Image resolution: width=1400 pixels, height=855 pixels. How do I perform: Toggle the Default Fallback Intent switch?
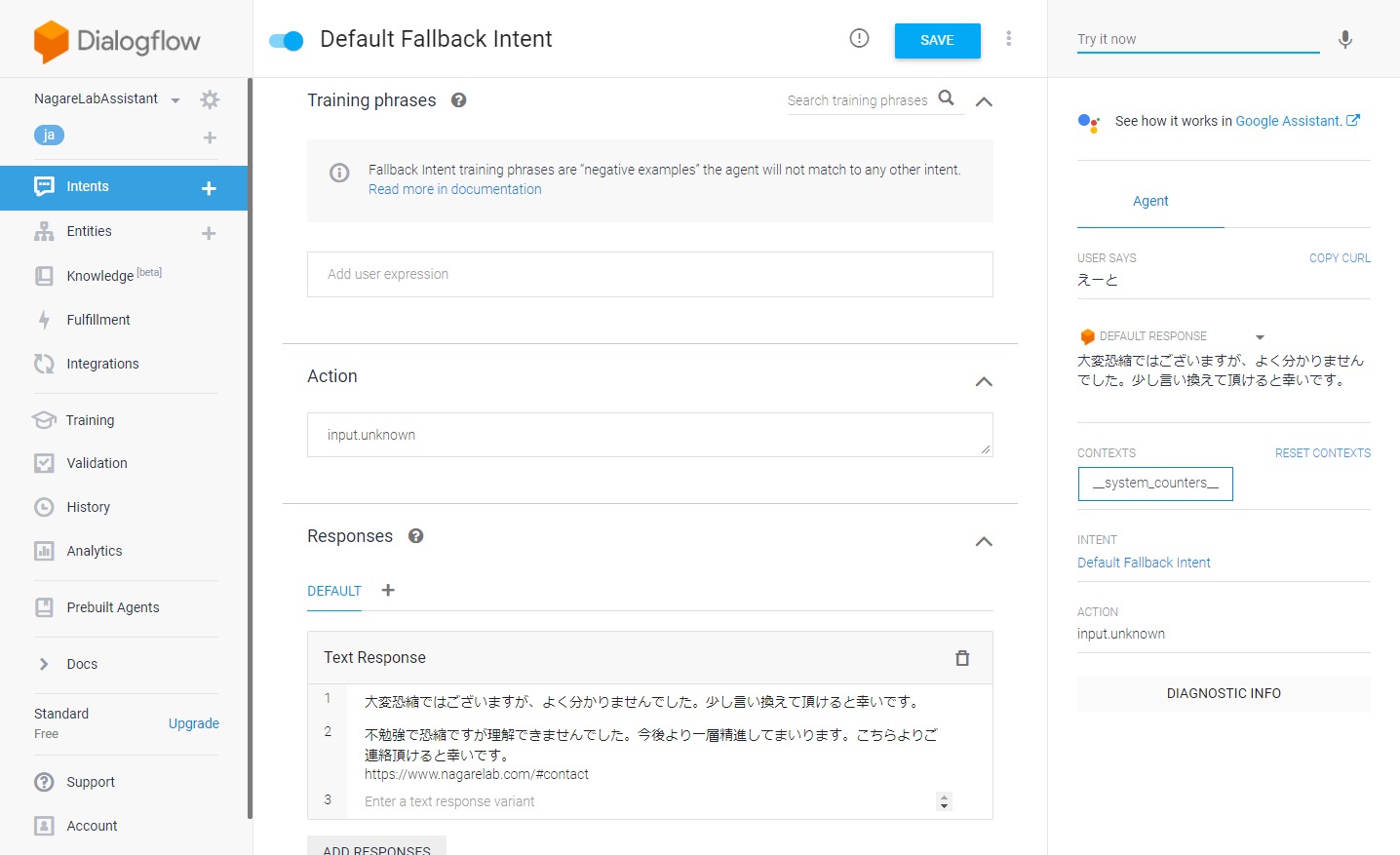pos(287,40)
